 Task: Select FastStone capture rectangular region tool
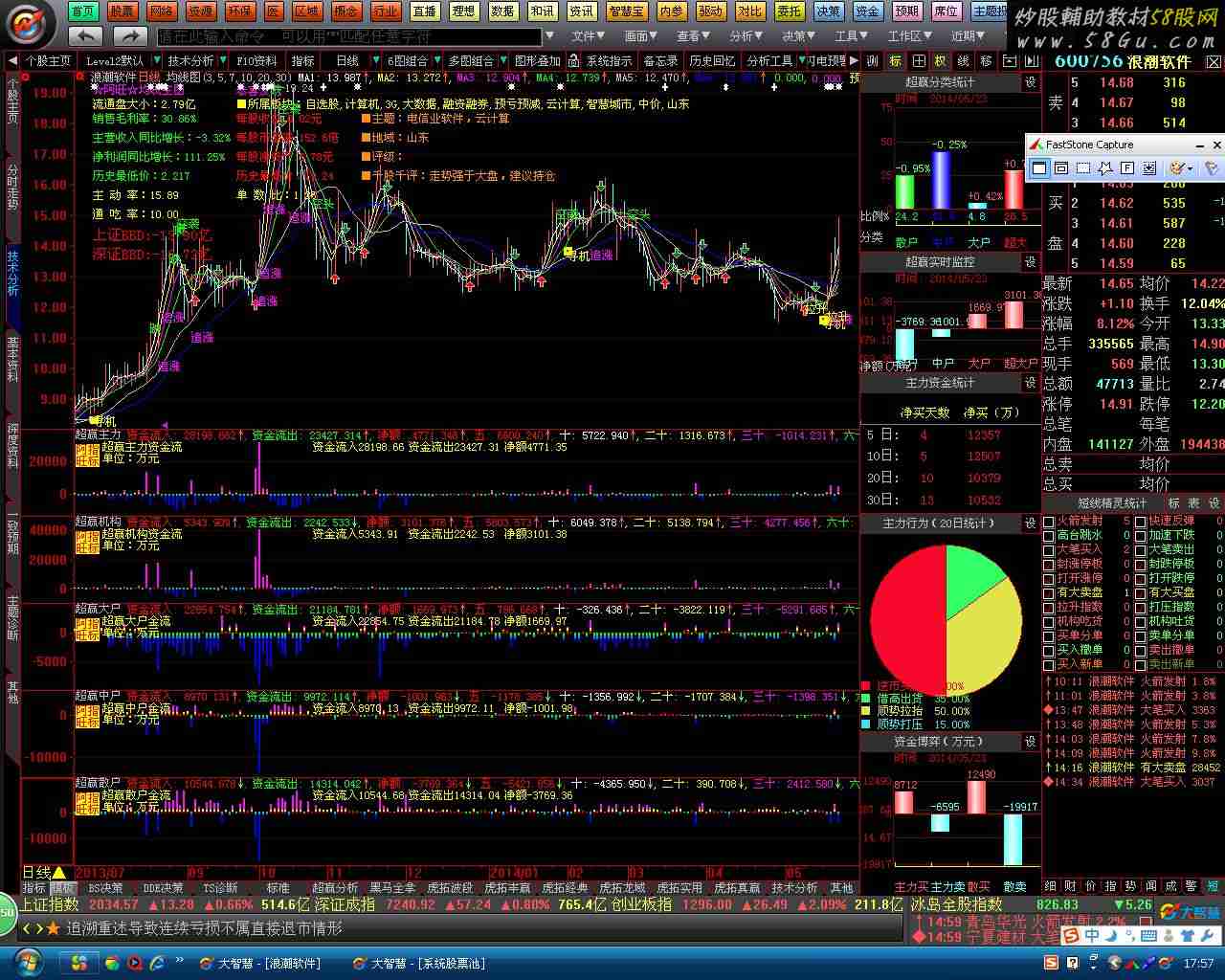1083,168
